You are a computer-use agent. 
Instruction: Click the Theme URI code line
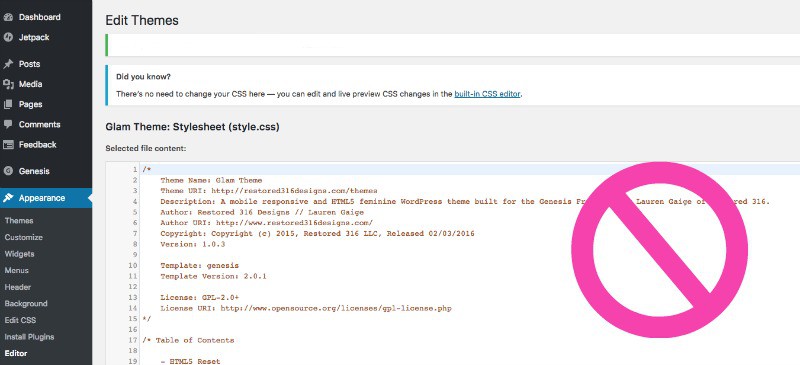269,191
